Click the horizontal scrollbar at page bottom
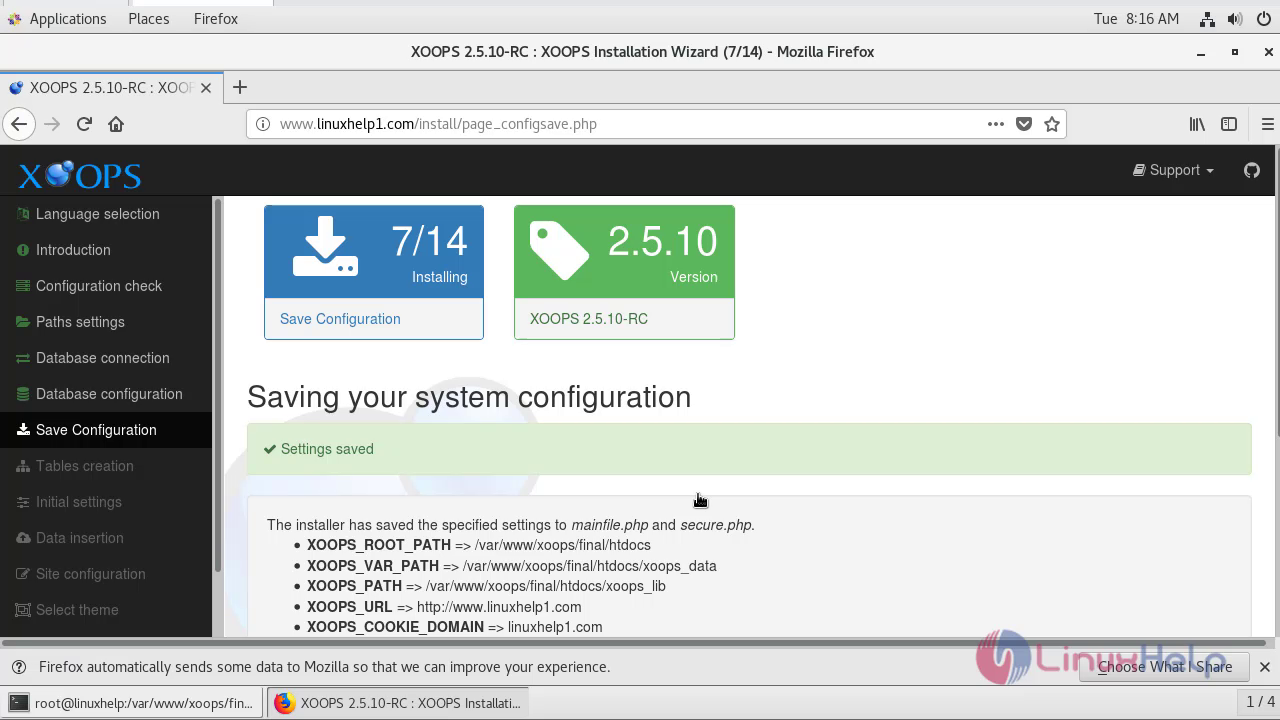Image resolution: width=1280 pixels, height=720 pixels. click(x=637, y=642)
